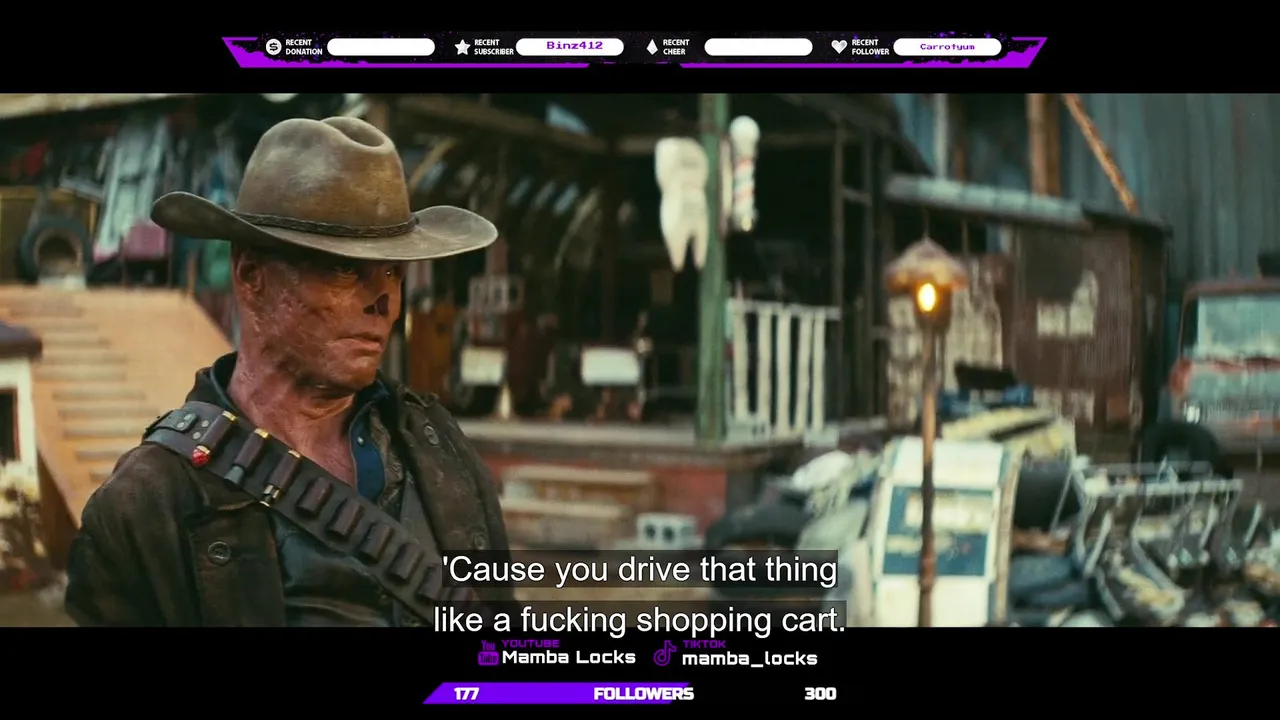Click the empty recent donation field
1280x720 pixels.
[381, 47]
